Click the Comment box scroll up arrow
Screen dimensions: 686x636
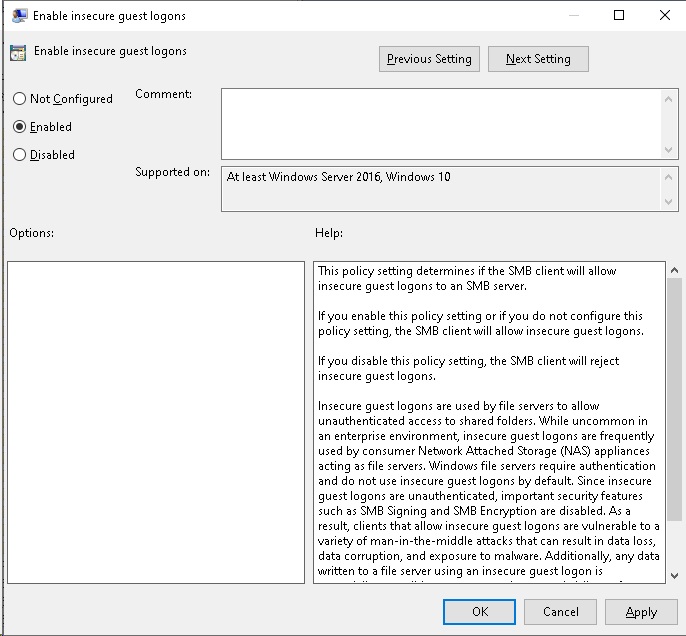669,97
